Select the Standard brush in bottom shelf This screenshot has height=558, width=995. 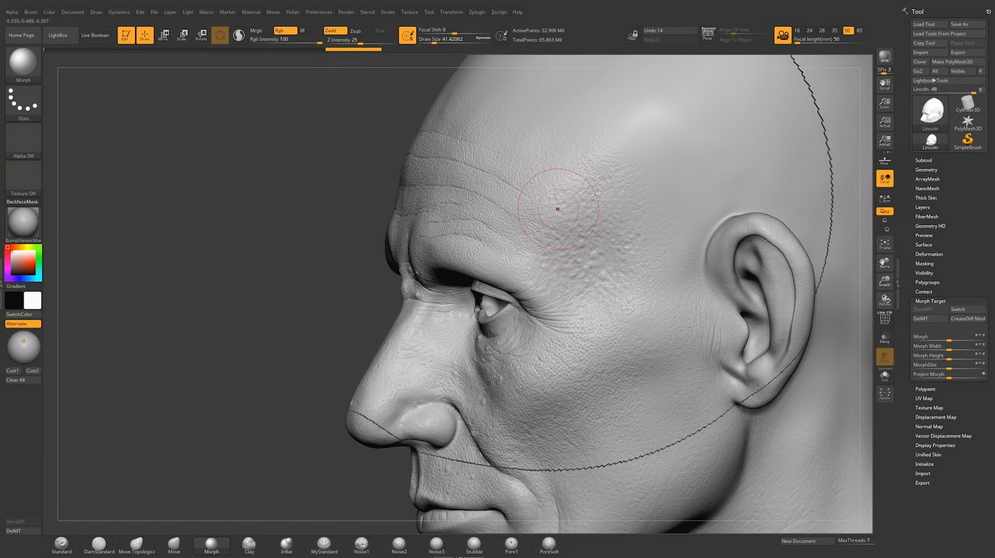[61, 544]
